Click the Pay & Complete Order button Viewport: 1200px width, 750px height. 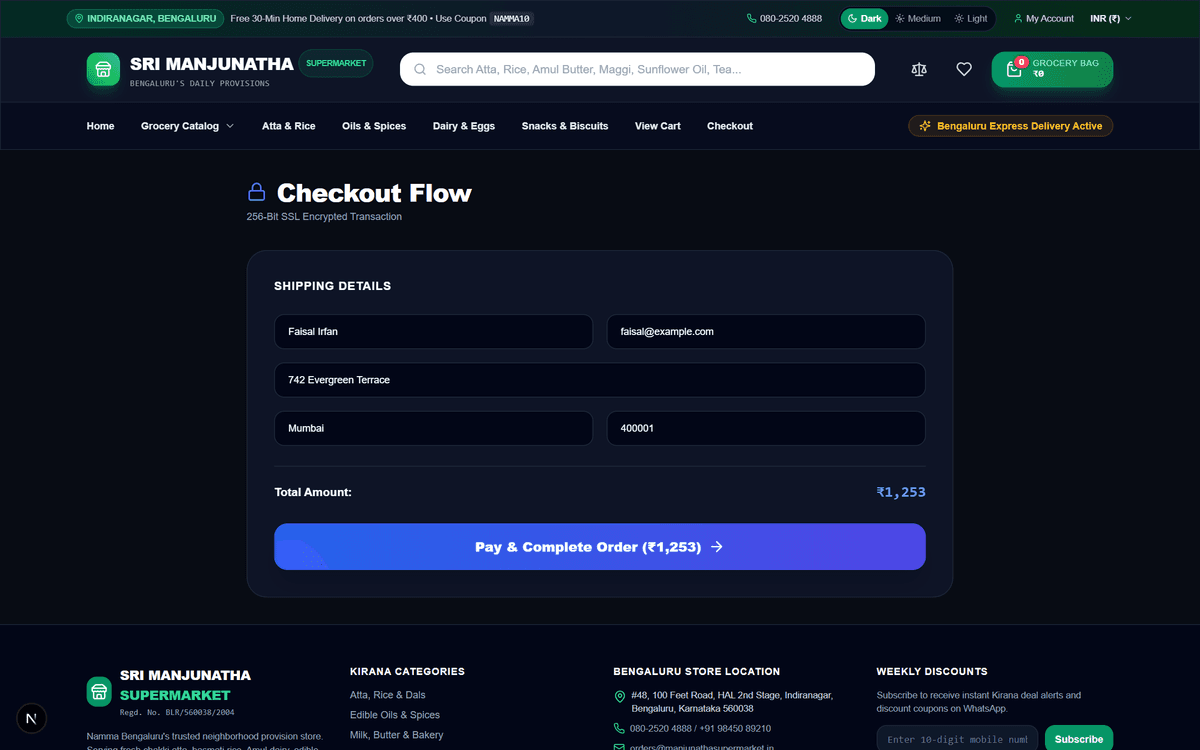(600, 547)
